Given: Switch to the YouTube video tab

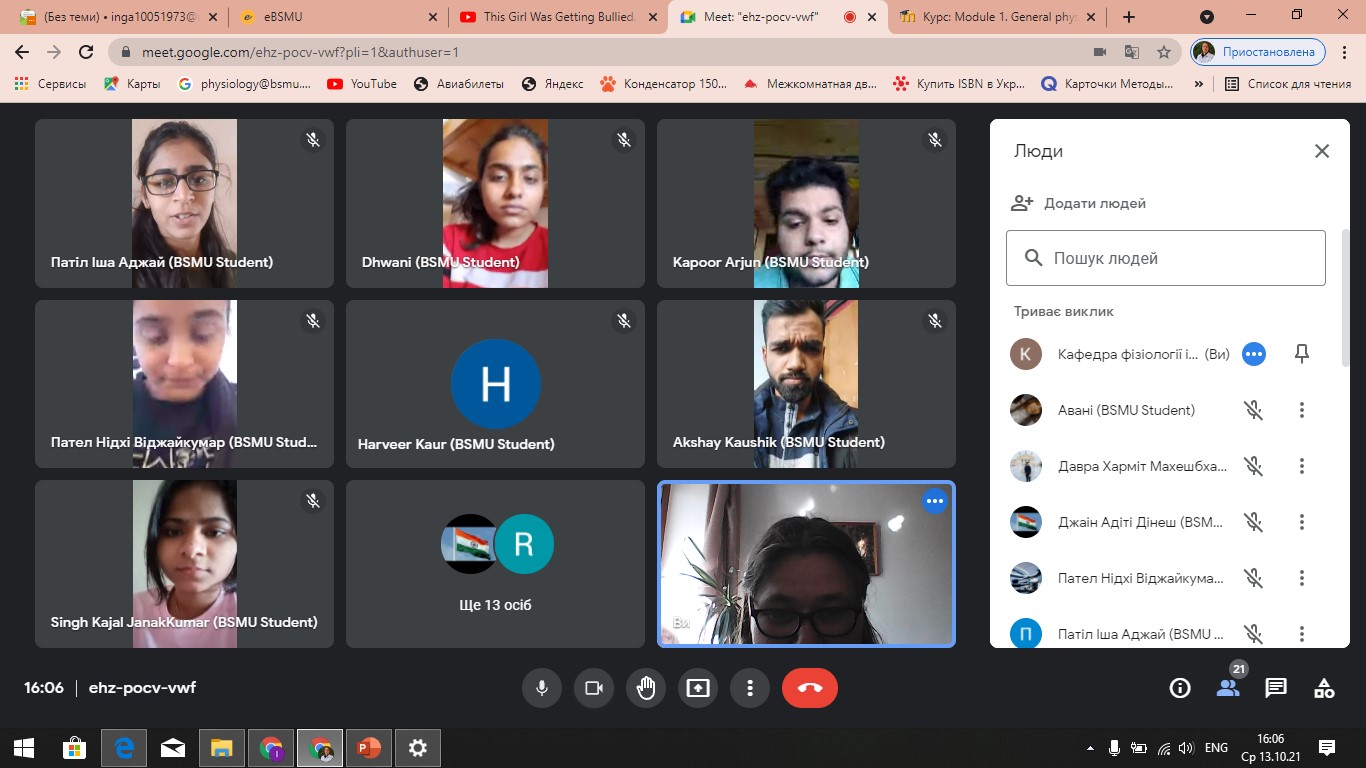Looking at the screenshot, I should [558, 17].
